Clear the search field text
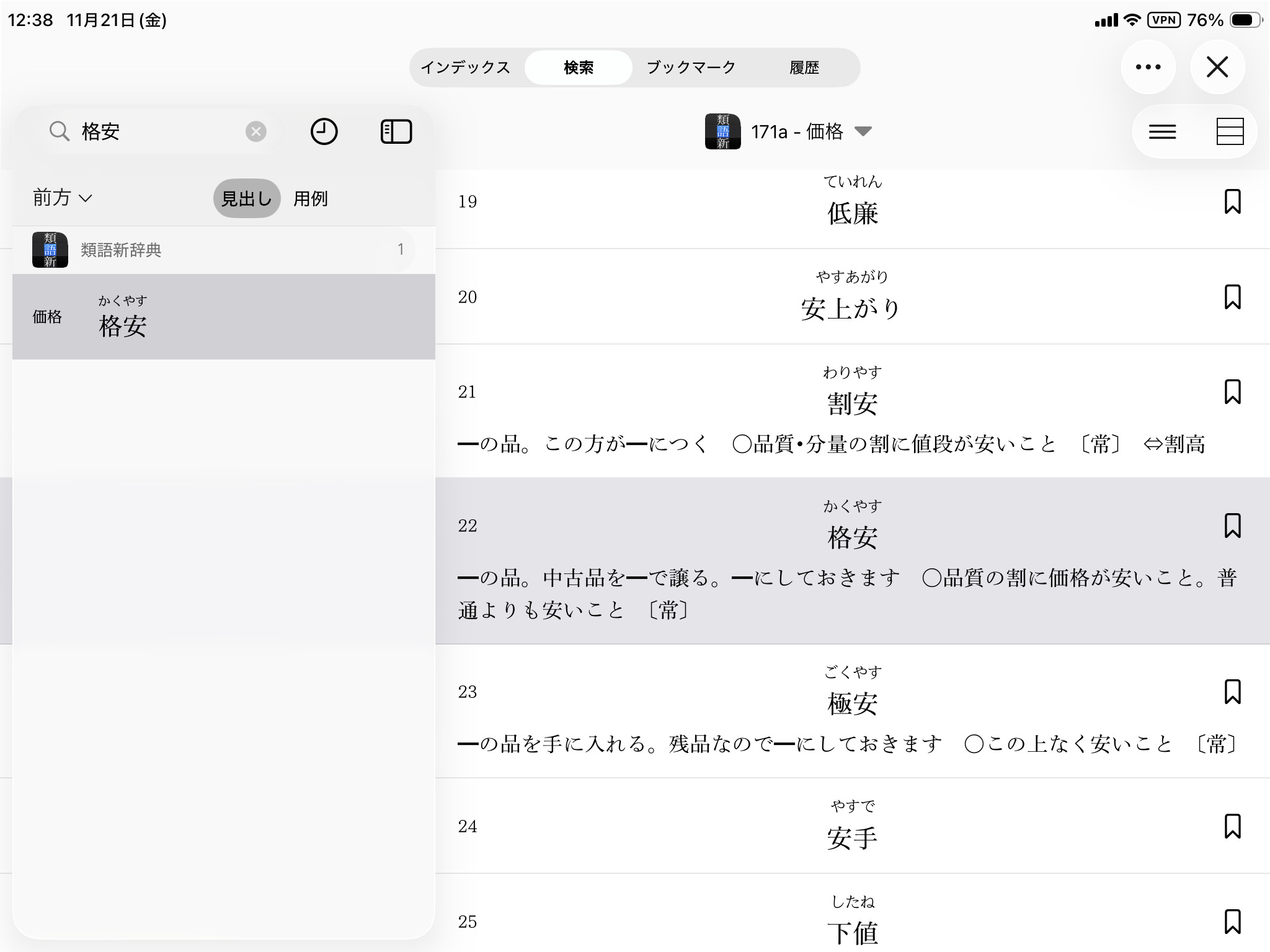 coord(255,131)
